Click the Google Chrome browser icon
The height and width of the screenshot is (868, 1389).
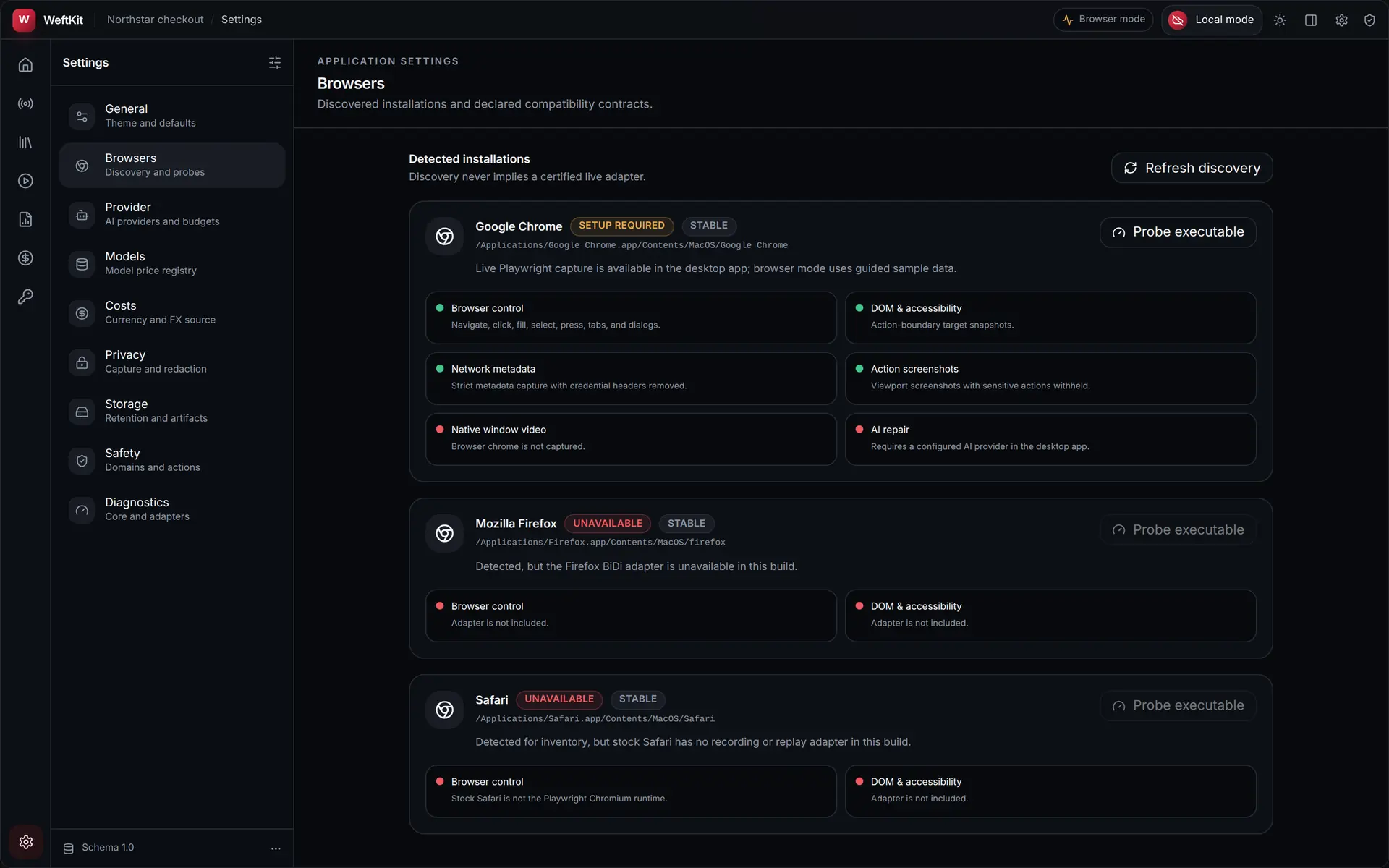pyautogui.click(x=444, y=236)
